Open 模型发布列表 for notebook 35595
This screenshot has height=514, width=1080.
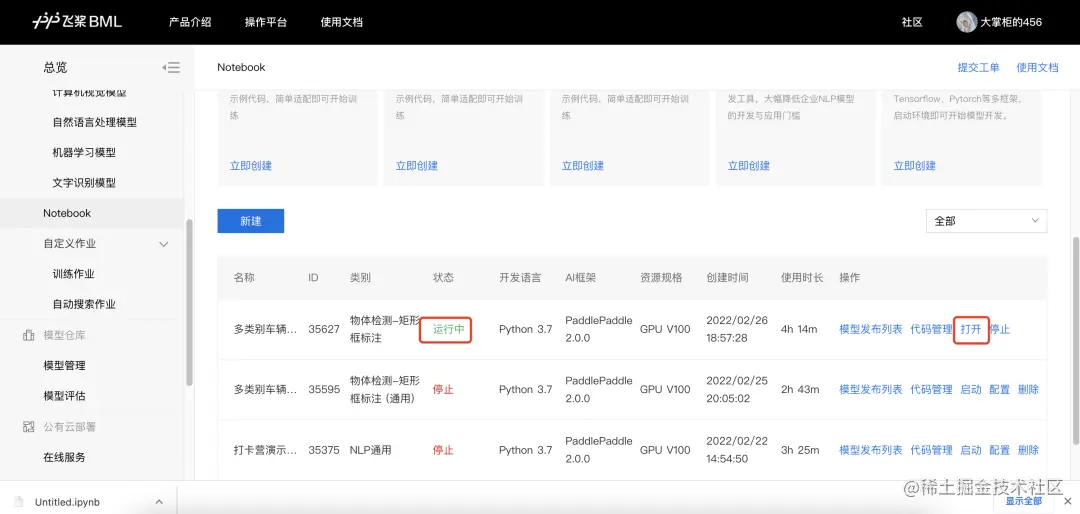pyautogui.click(x=871, y=390)
